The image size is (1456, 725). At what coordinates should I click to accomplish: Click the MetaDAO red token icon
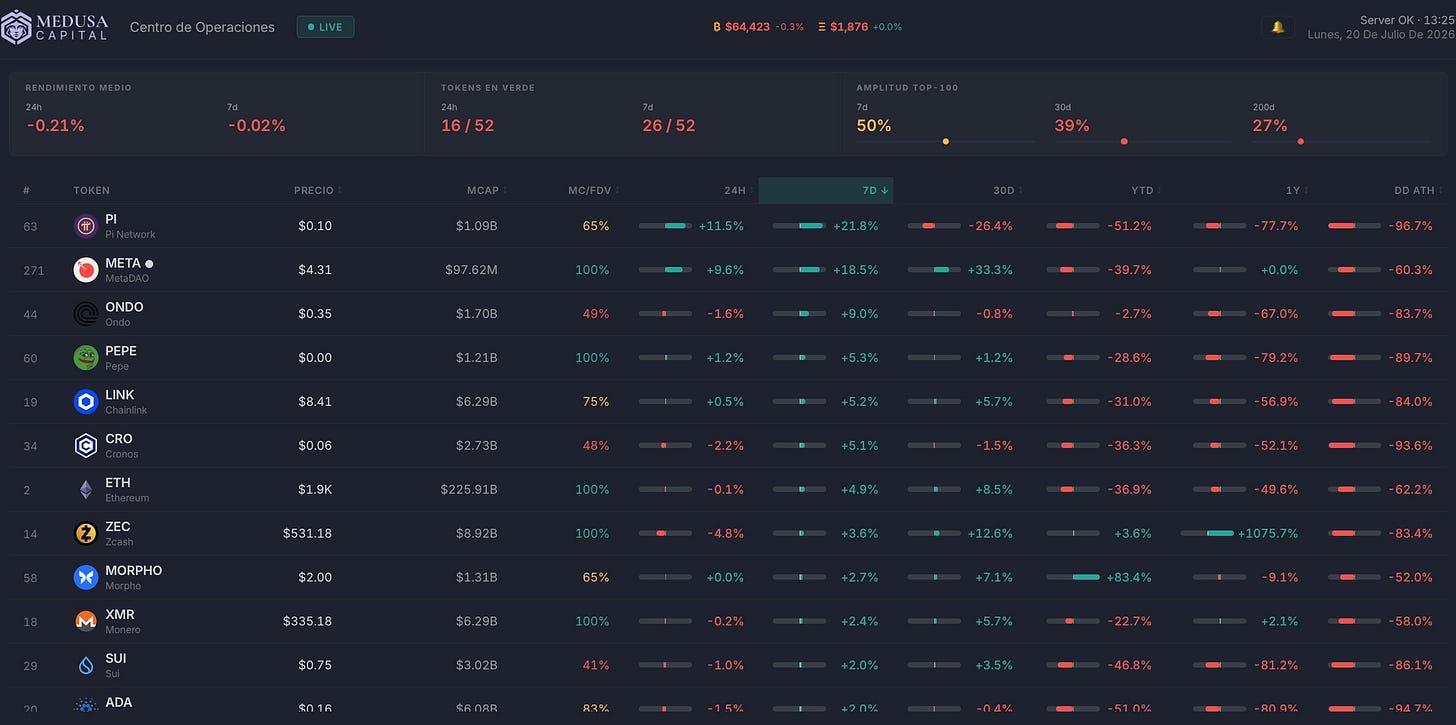pos(86,270)
